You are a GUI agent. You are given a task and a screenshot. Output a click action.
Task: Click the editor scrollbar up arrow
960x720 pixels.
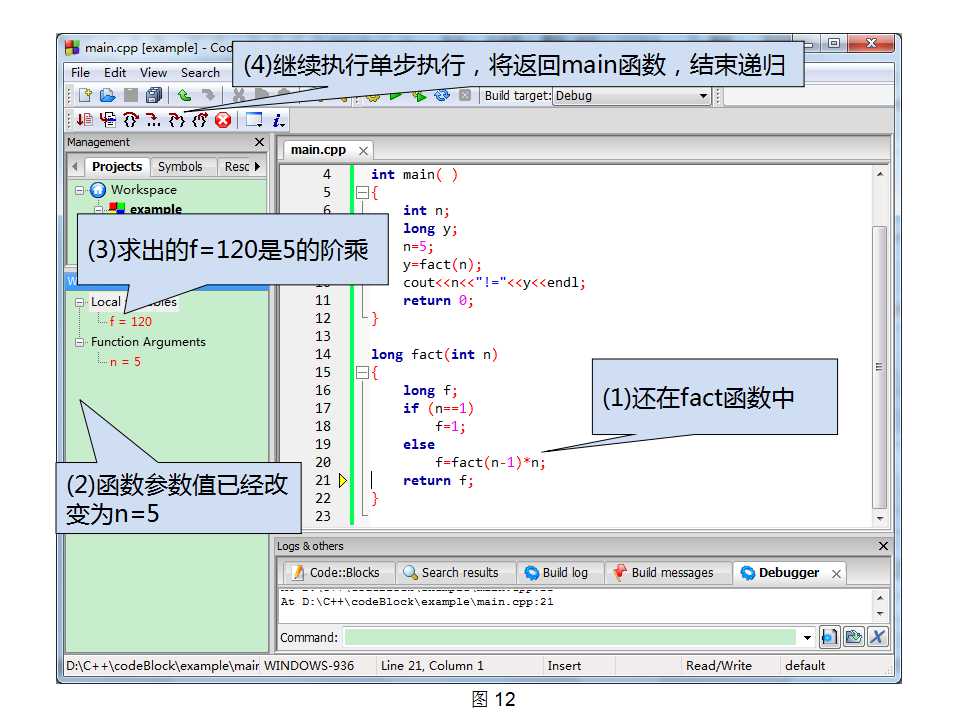pyautogui.click(x=880, y=174)
